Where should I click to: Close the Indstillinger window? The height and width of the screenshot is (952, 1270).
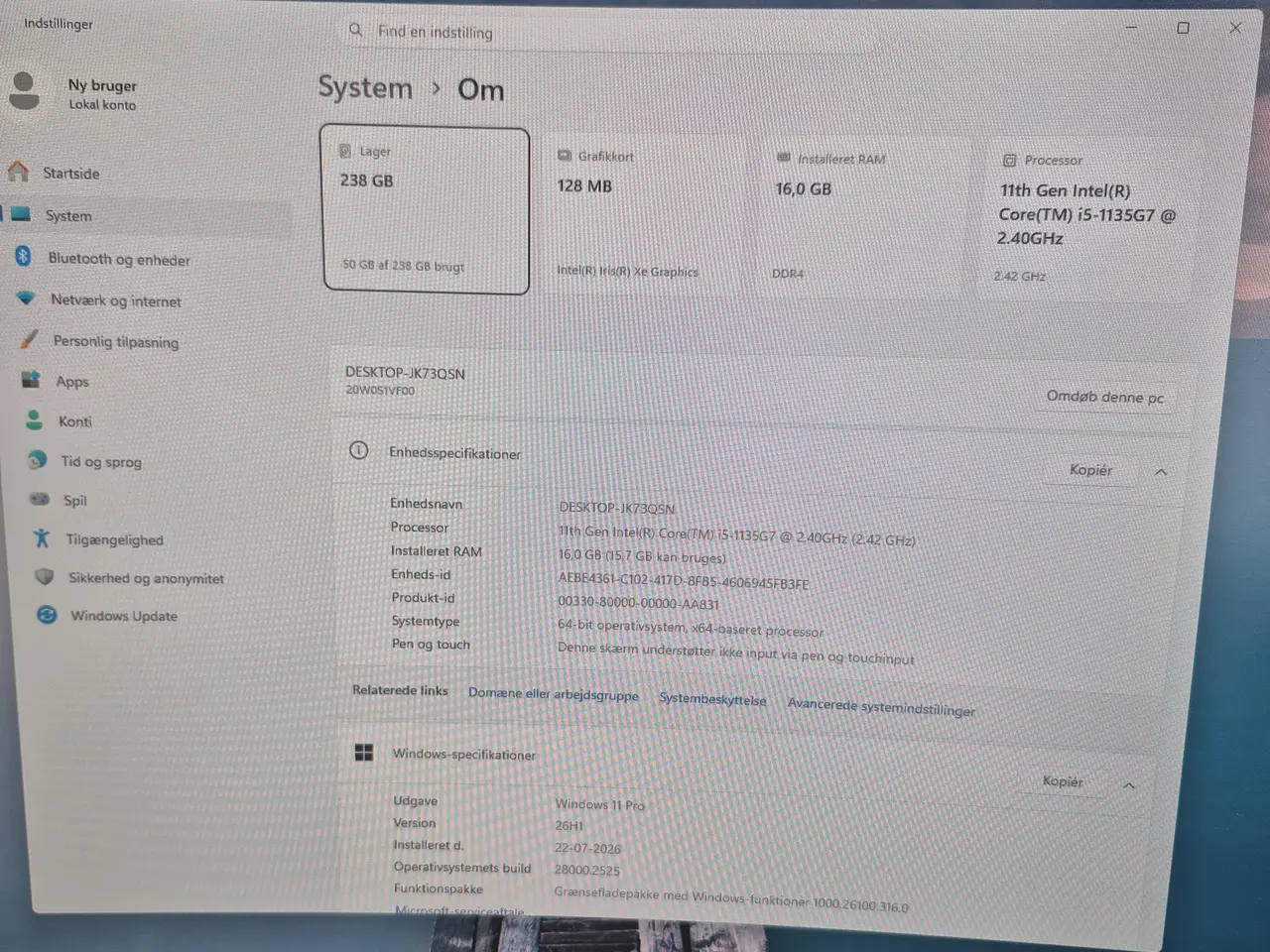coord(1235,28)
